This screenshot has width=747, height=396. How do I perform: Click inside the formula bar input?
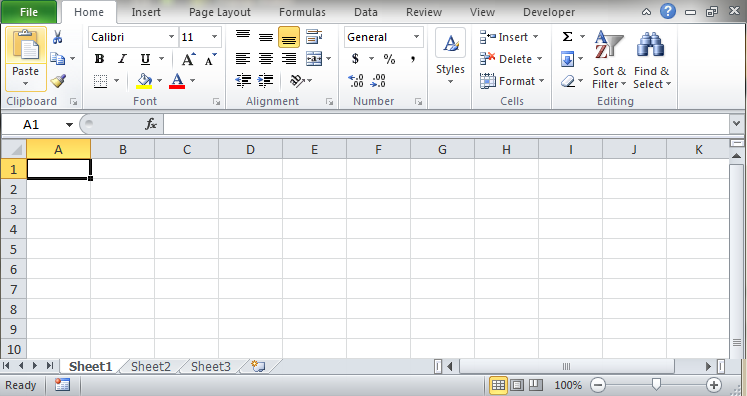(446, 124)
